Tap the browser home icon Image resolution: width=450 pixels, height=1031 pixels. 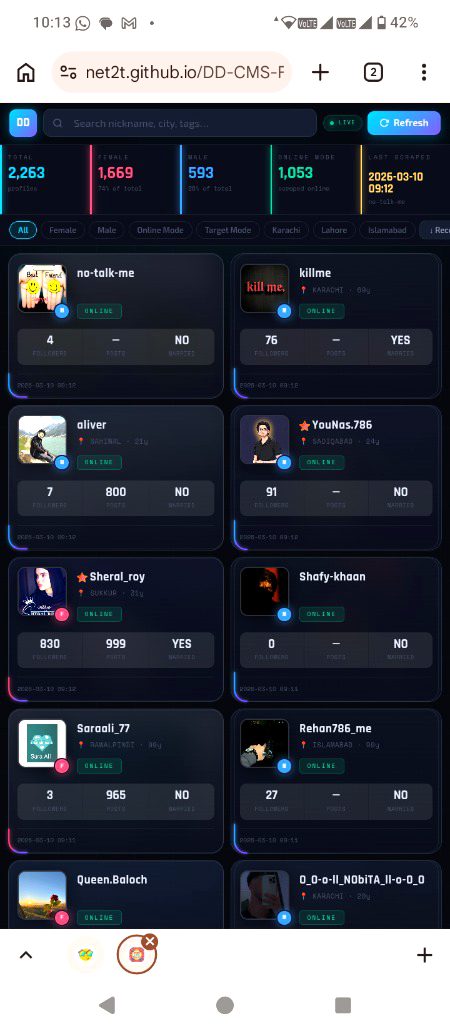[26, 72]
